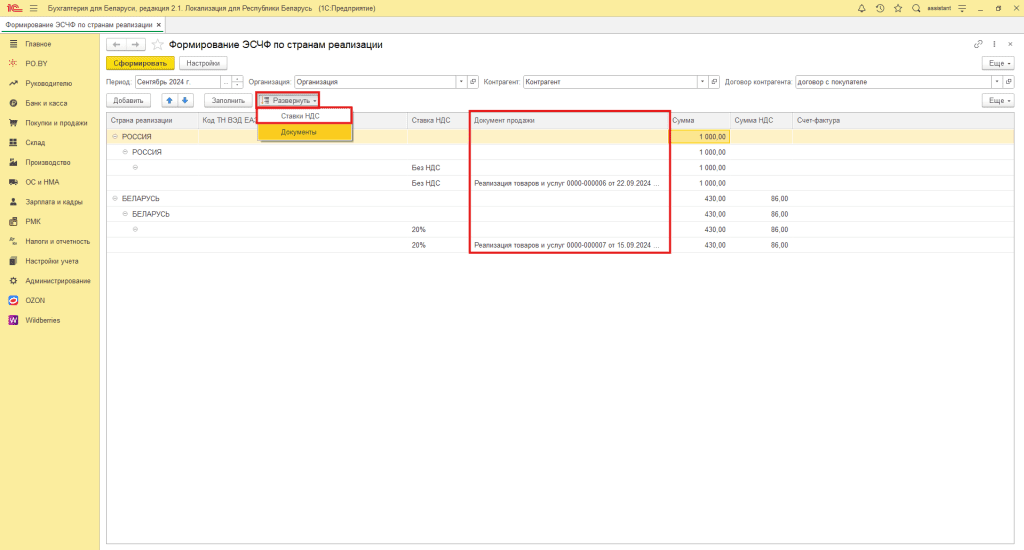Collapse top-level БЕЛАРУСЬ row
This screenshot has width=1024, height=550.
[115, 199]
